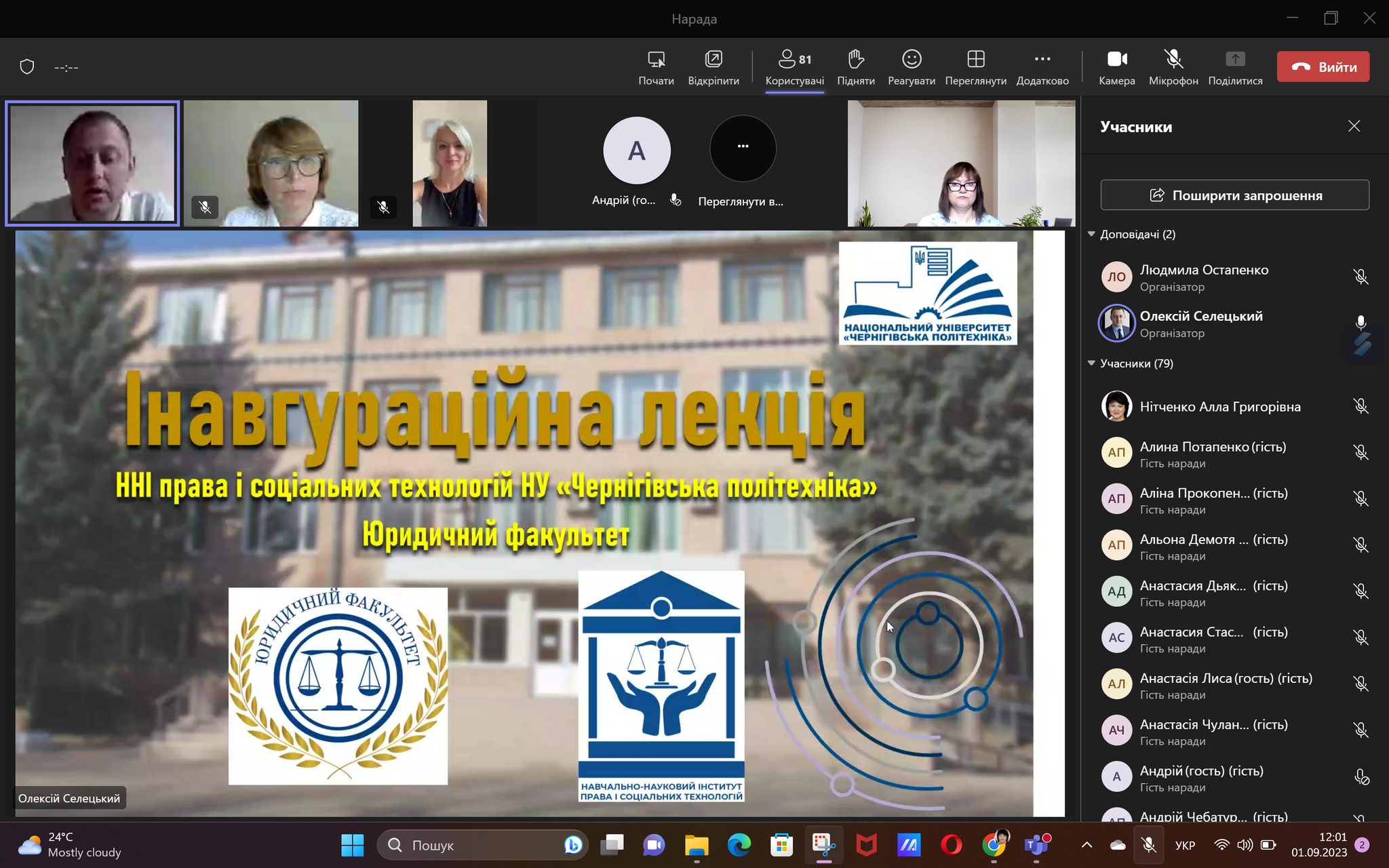
Task: Open the clock showing 12:01 01.09.2023
Action: coord(1319,845)
